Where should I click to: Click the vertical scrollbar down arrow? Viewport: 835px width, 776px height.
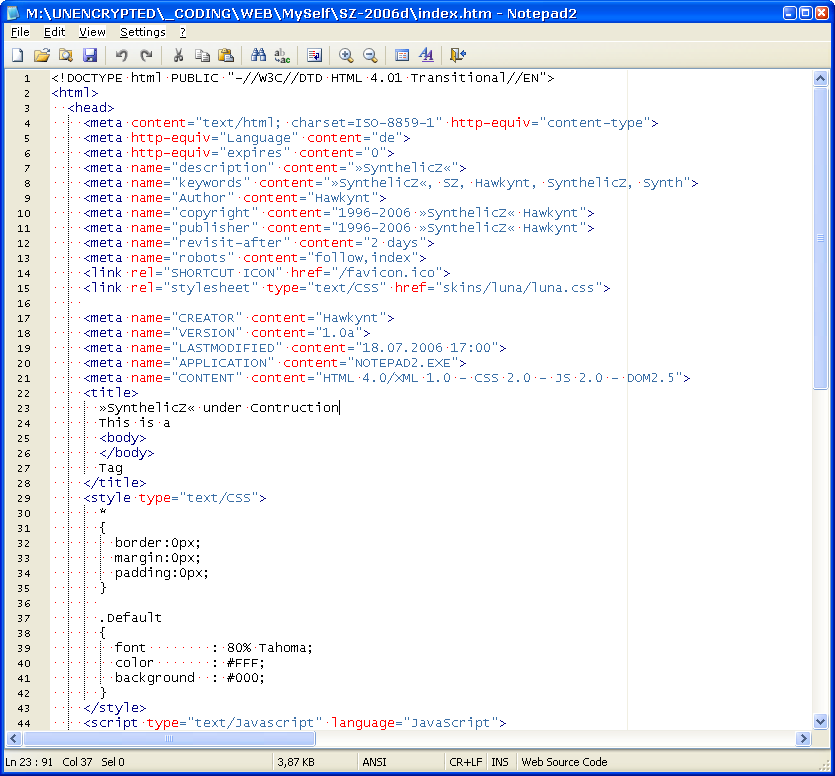point(820,722)
